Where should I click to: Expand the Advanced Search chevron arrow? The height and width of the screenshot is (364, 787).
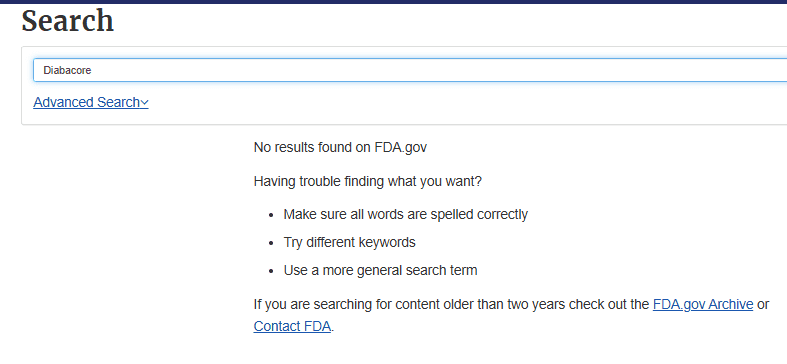(x=145, y=103)
